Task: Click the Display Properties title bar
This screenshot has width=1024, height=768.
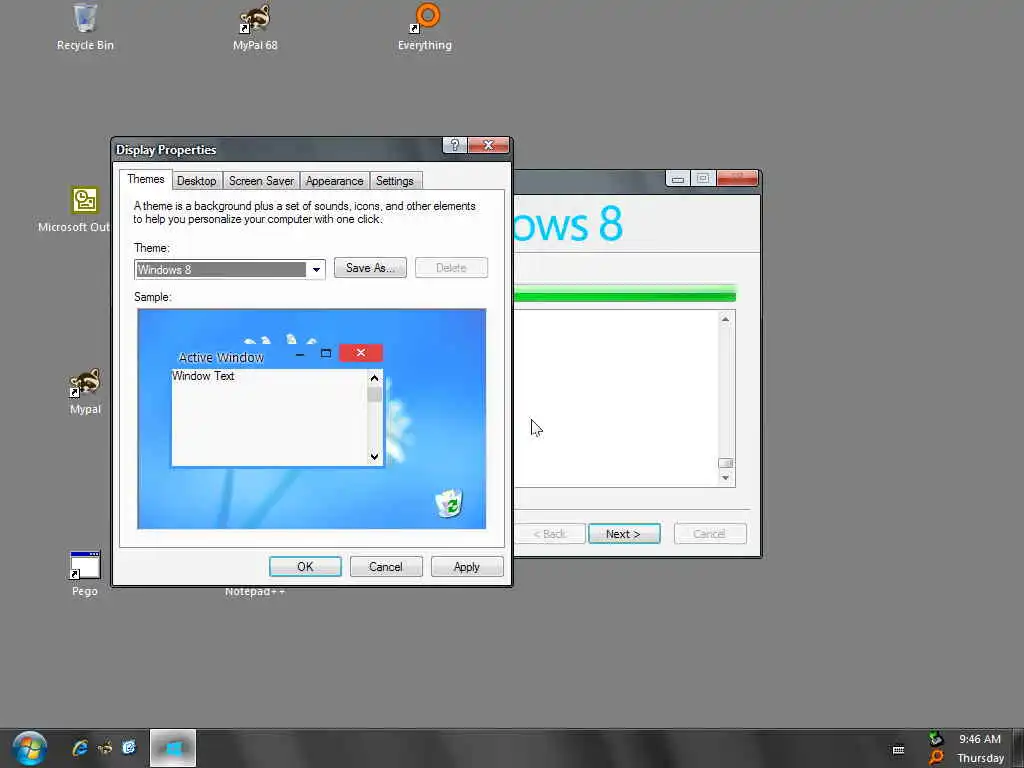Action: click(x=278, y=150)
